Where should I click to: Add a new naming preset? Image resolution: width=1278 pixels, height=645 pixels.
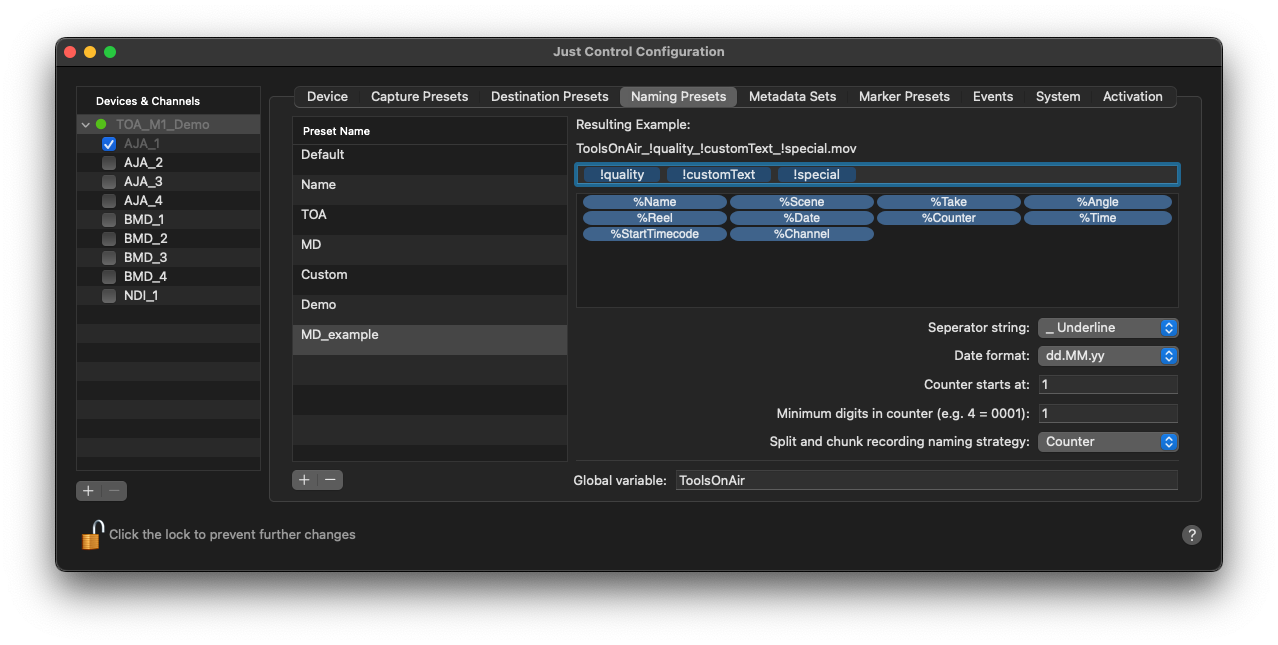305,480
